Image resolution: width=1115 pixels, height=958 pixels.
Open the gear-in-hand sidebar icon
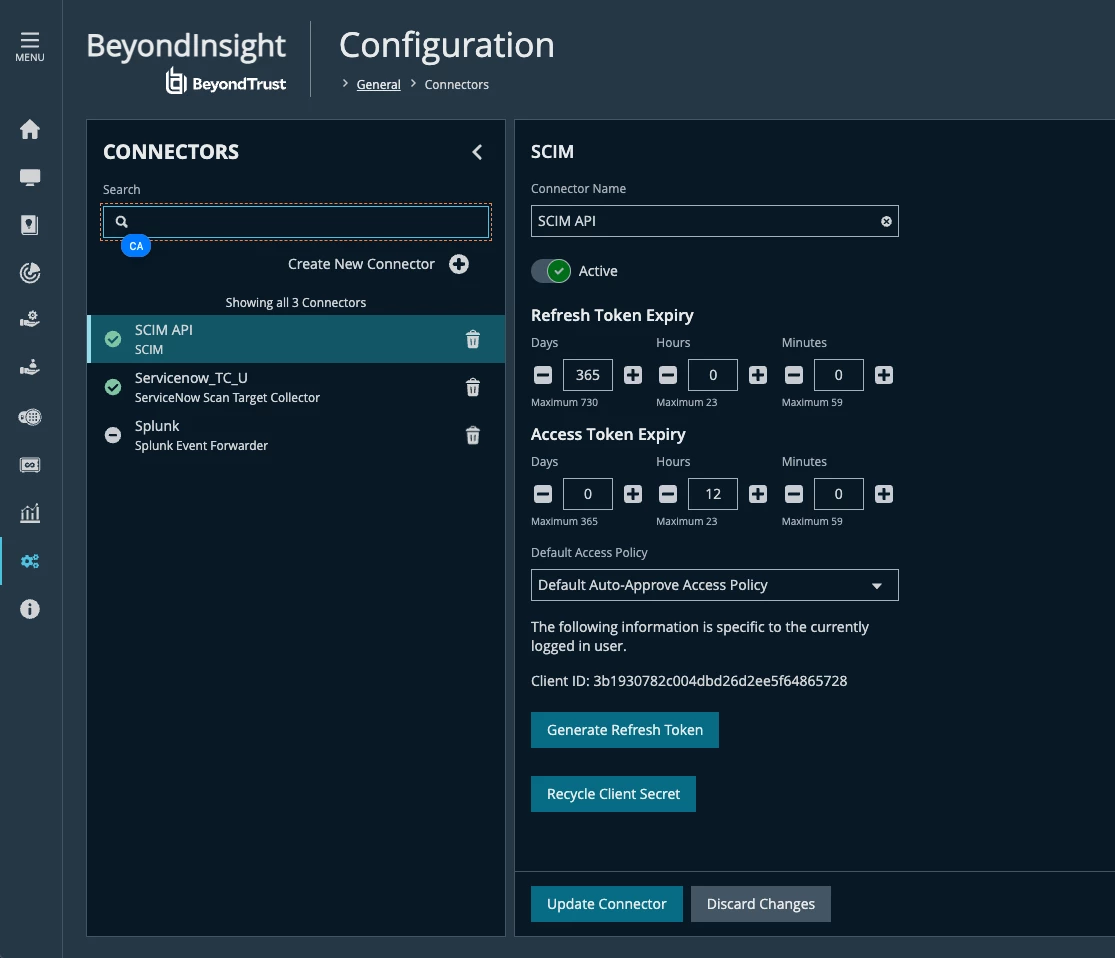[x=30, y=320]
